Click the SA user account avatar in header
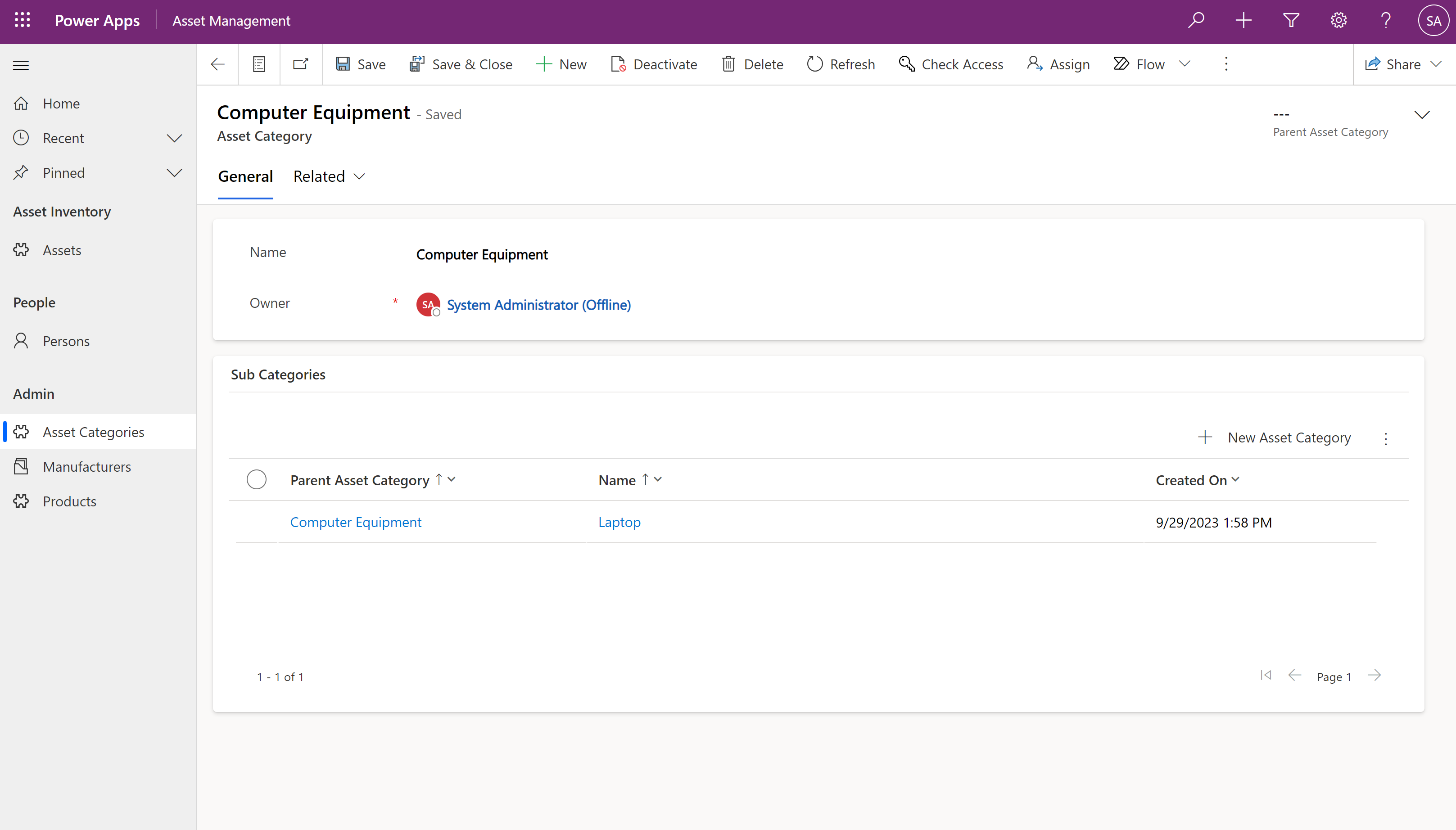Screen dimensions: 1456x830 tap(1433, 21)
